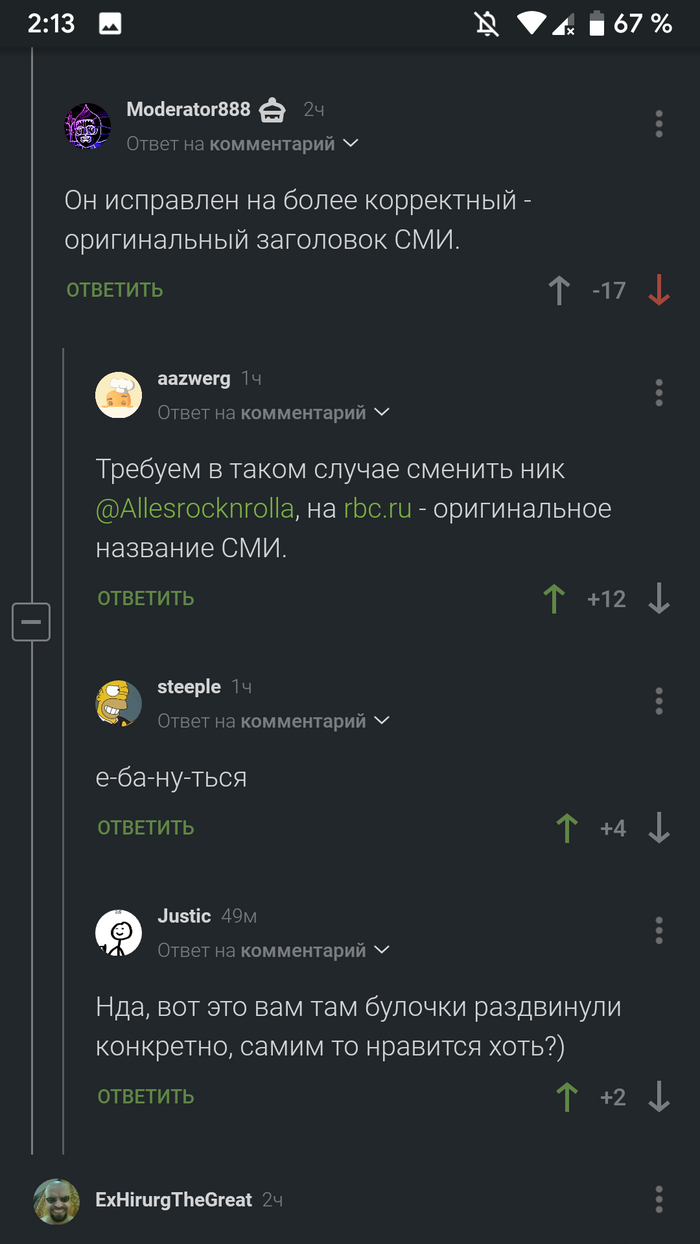Image resolution: width=700 pixels, height=1244 pixels.
Task: Open three-dot menu on ExHirurgTheGreat comment
Action: (658, 1199)
